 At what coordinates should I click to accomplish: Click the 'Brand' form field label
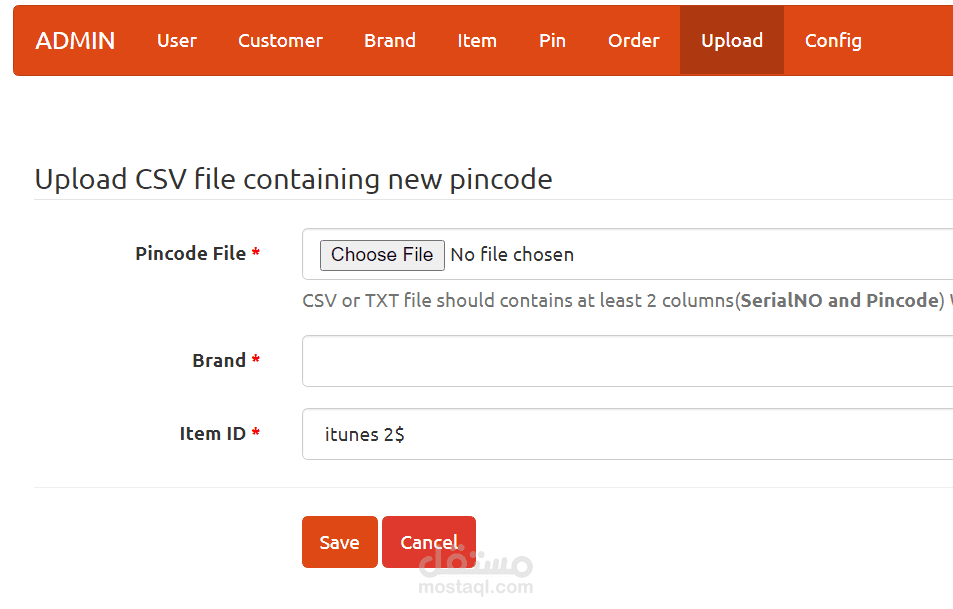pos(219,361)
